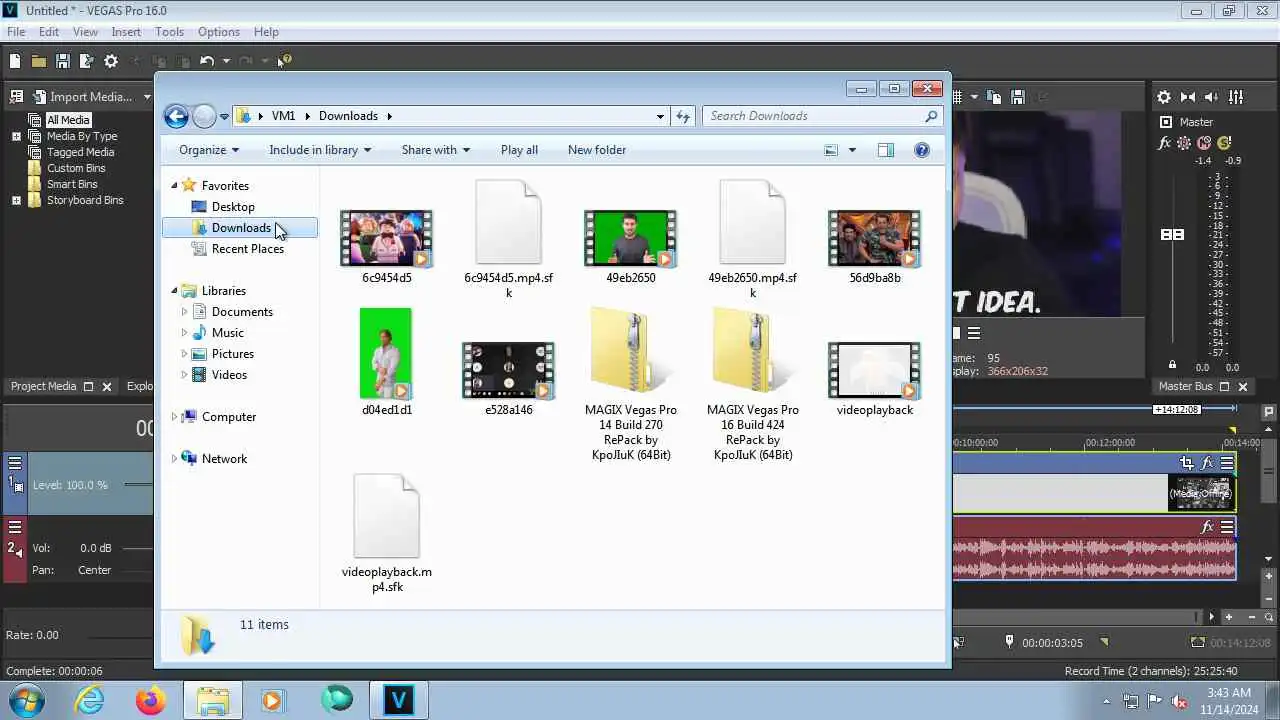Click the New project icon in VEGAS toolbar

pyautogui.click(x=14, y=61)
